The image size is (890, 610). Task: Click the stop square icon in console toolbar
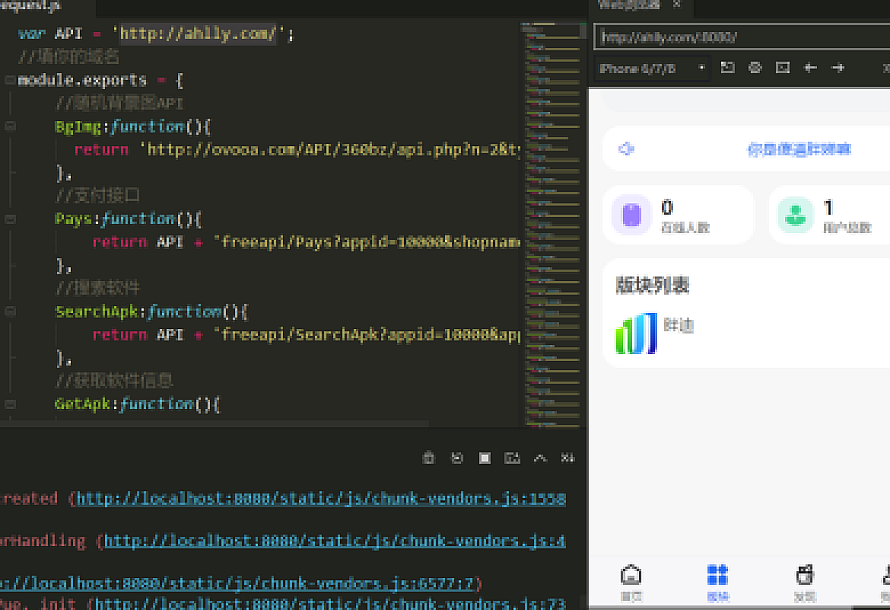click(484, 458)
